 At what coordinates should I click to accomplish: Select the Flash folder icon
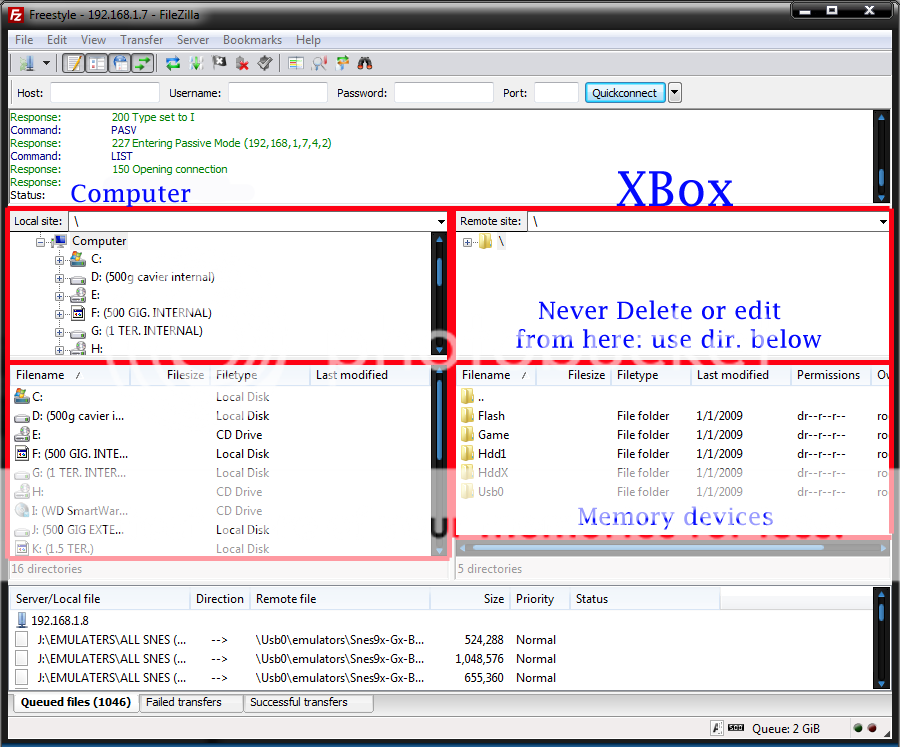point(468,415)
